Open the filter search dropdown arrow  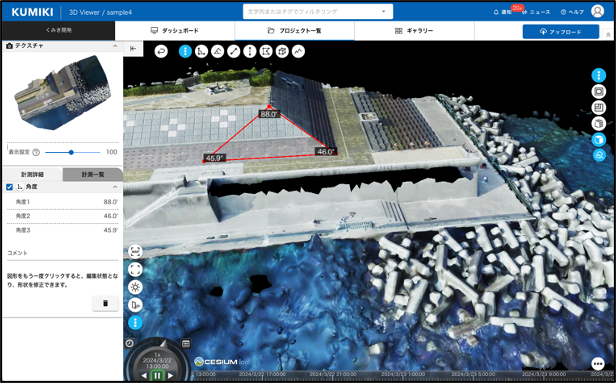click(x=383, y=12)
